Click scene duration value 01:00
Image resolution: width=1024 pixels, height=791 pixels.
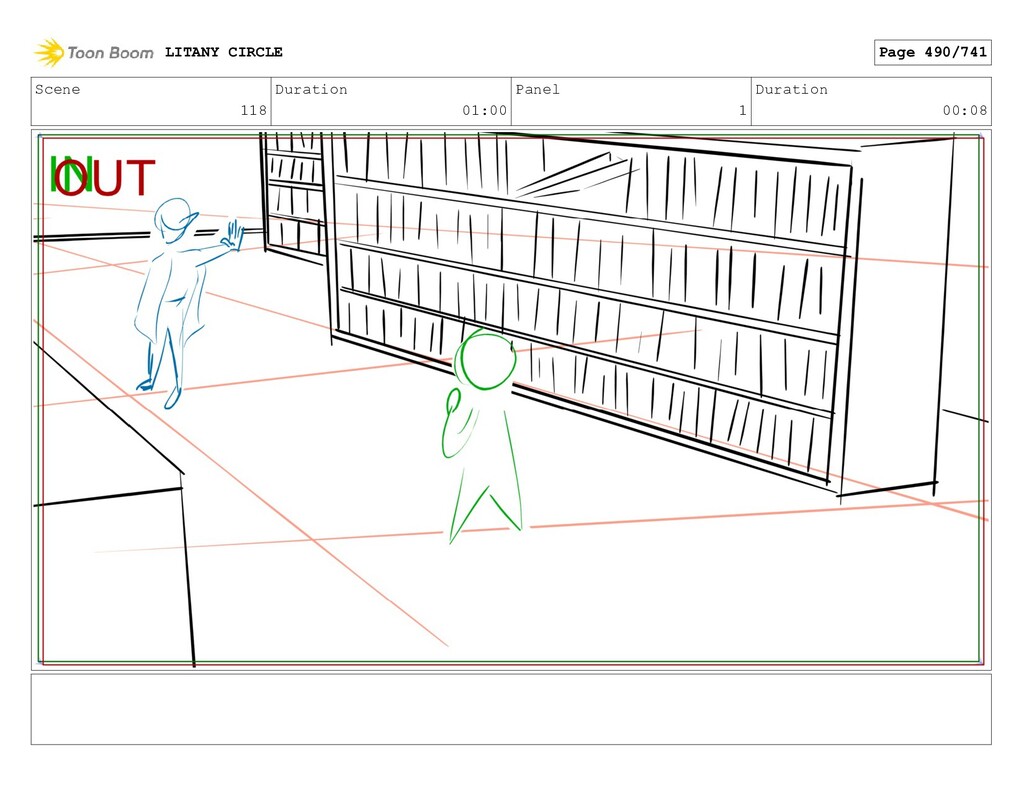click(485, 110)
